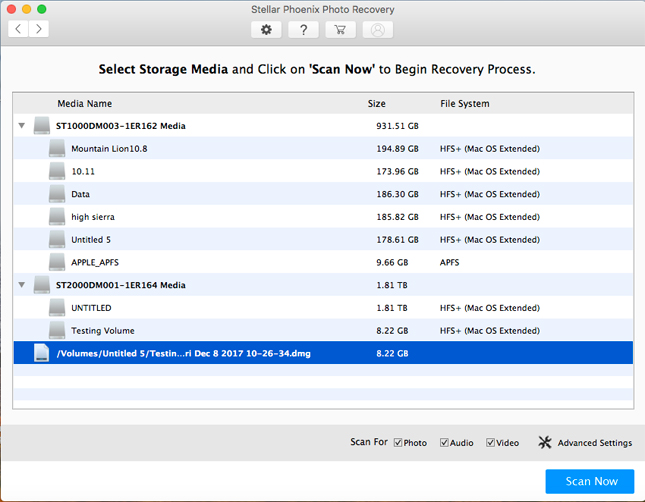Click the Media Name column header
Screen dimensions: 645x502
coord(84,104)
